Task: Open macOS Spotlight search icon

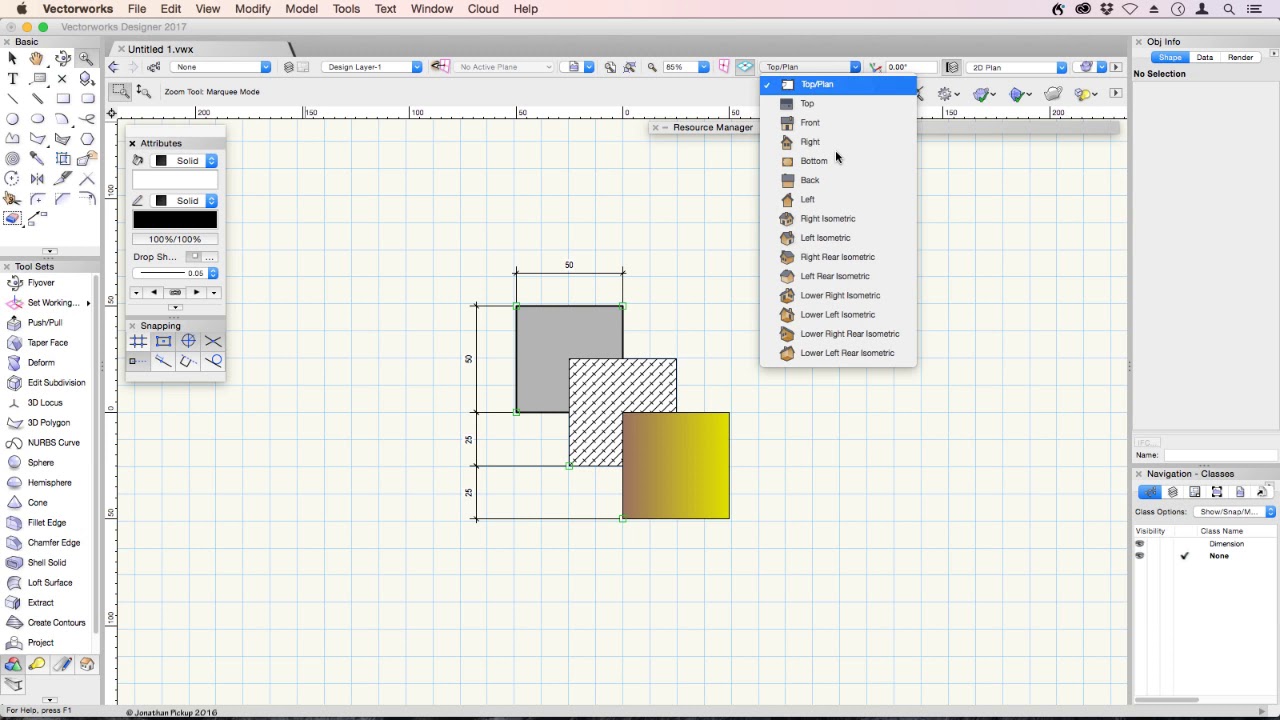Action: tap(1228, 9)
